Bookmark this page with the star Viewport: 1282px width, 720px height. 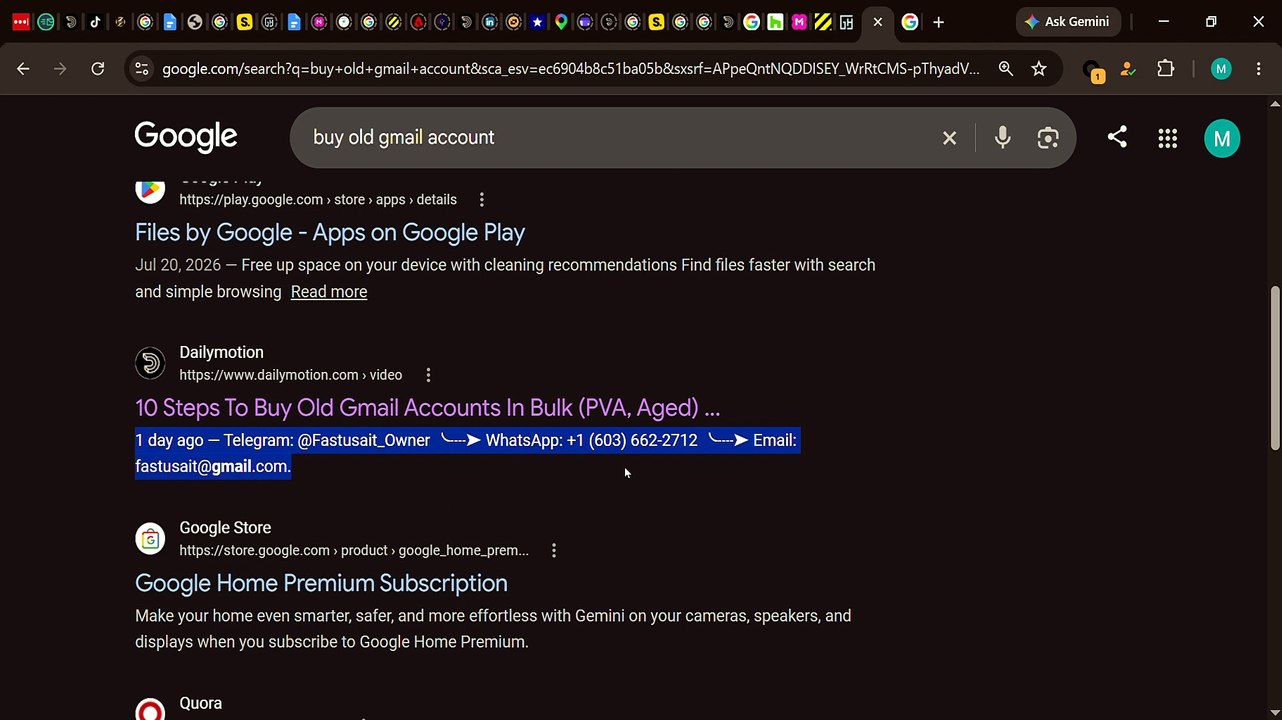[x=1039, y=69]
